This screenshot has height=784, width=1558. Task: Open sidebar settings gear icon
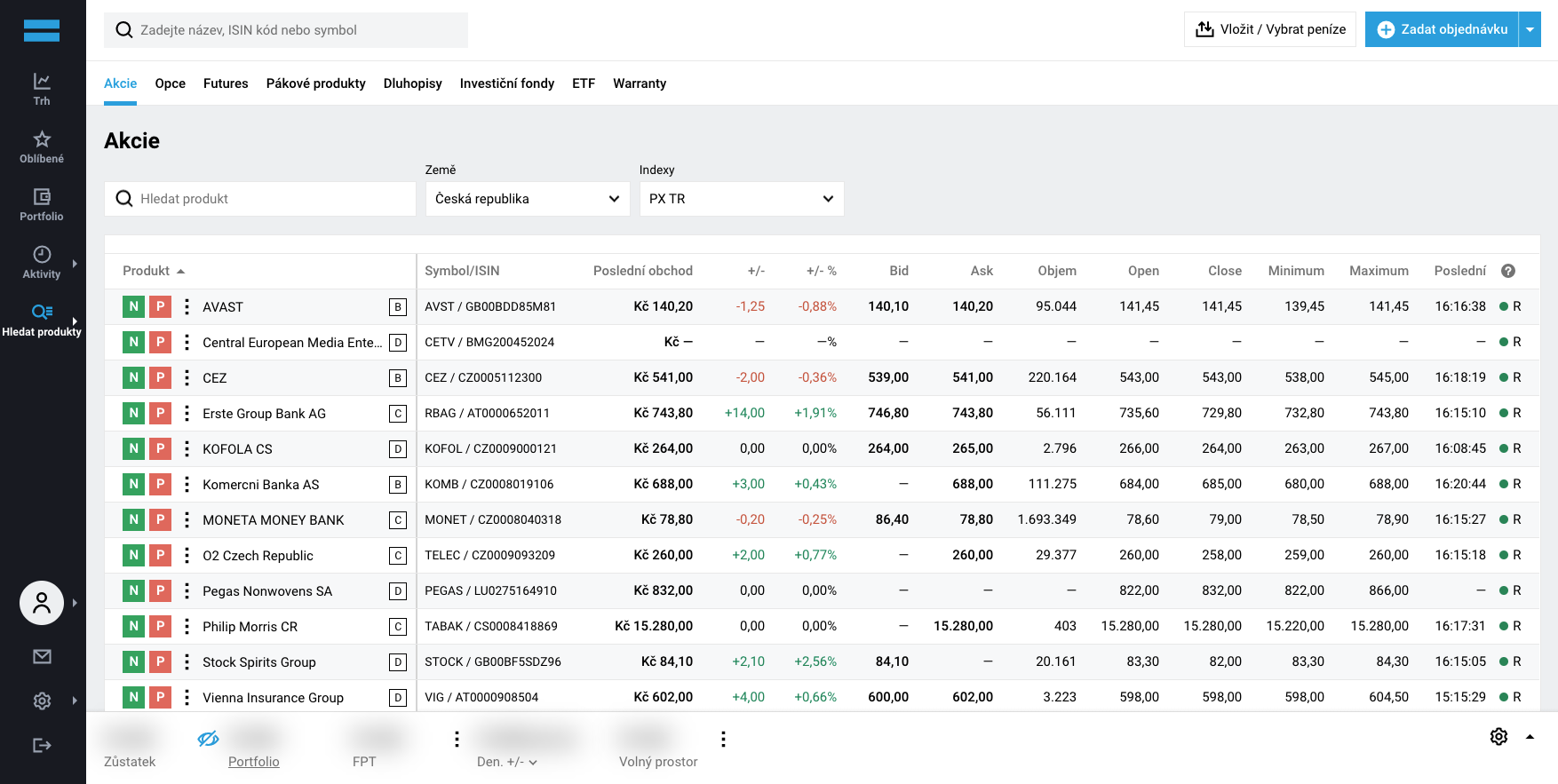(x=42, y=701)
